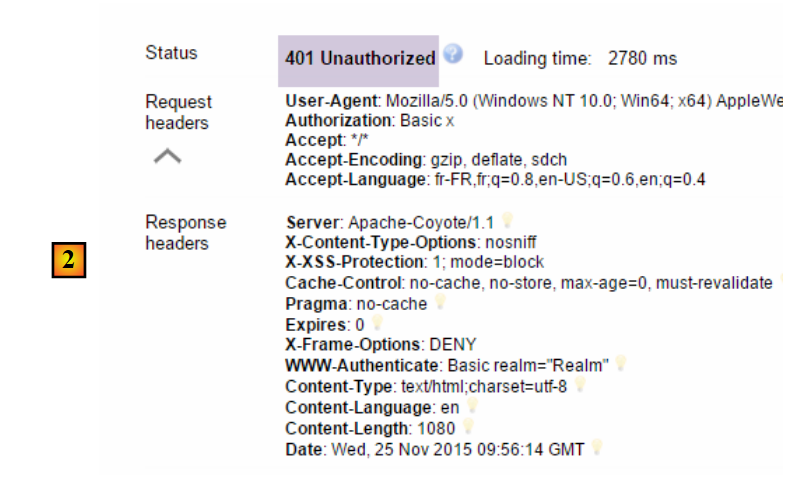Click the lightbulb beside Pragma: no-cache
Viewport: 803px width, 490px height.
[x=441, y=302]
